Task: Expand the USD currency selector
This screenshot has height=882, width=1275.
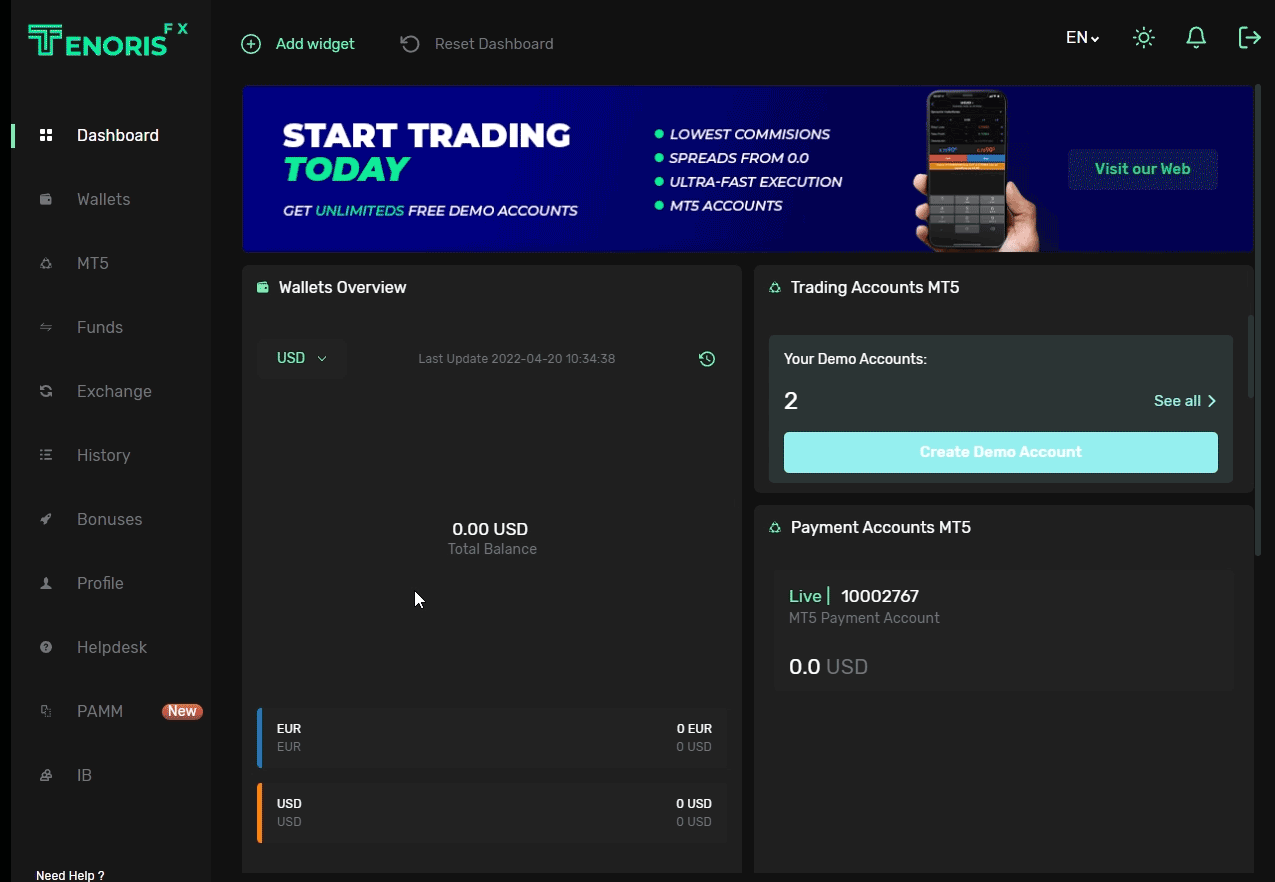Action: pyautogui.click(x=302, y=359)
